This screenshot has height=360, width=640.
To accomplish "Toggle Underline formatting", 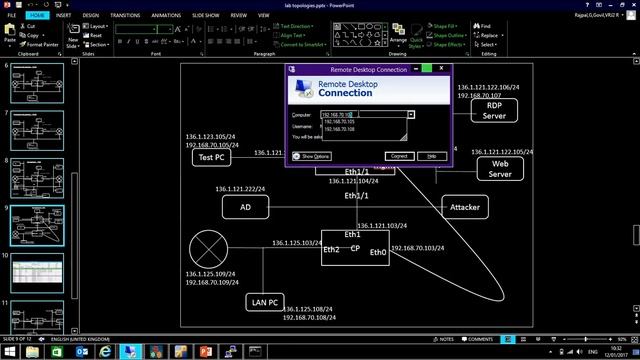I will (137, 42).
